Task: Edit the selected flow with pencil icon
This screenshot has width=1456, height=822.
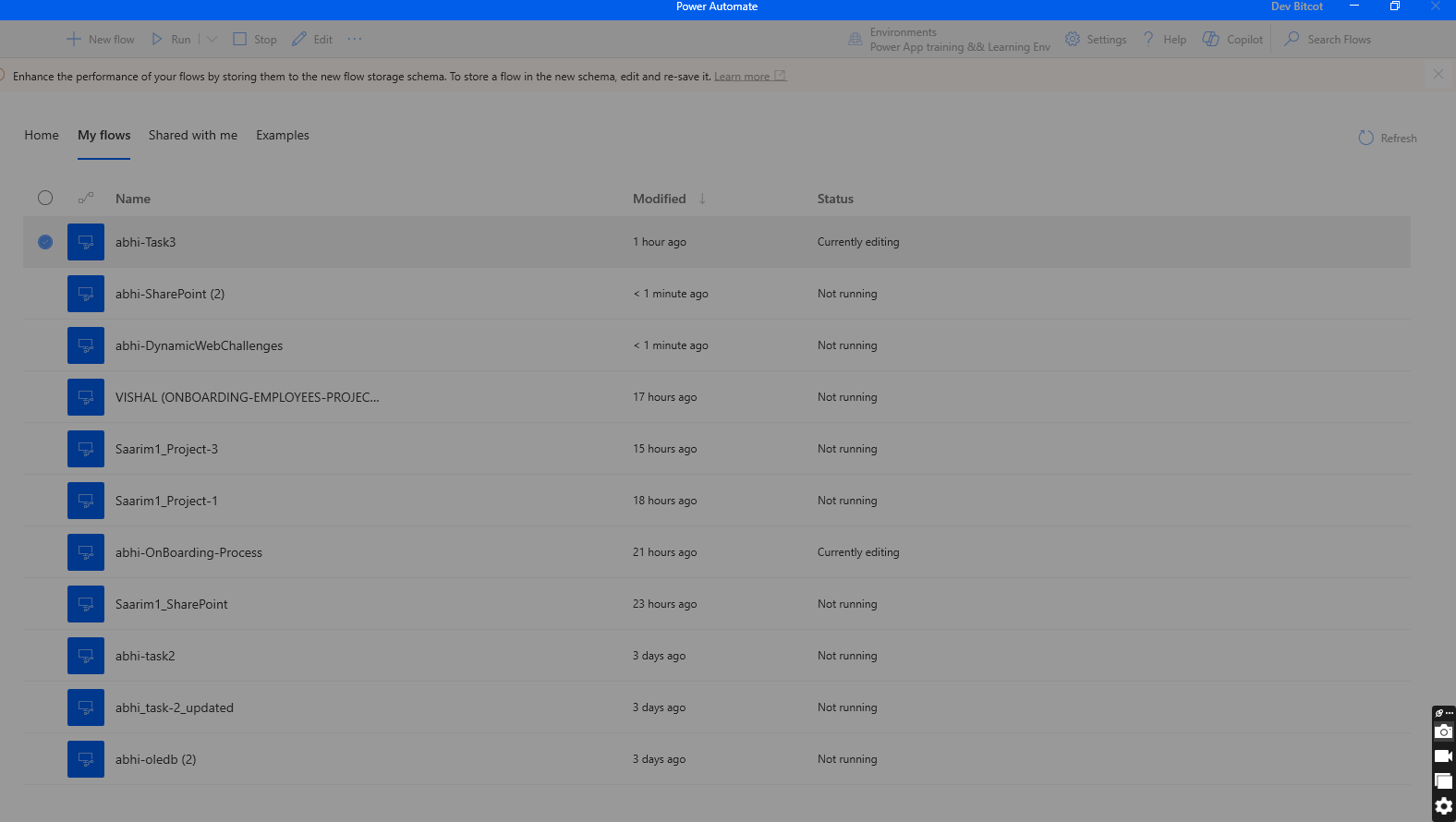Action: [299, 39]
